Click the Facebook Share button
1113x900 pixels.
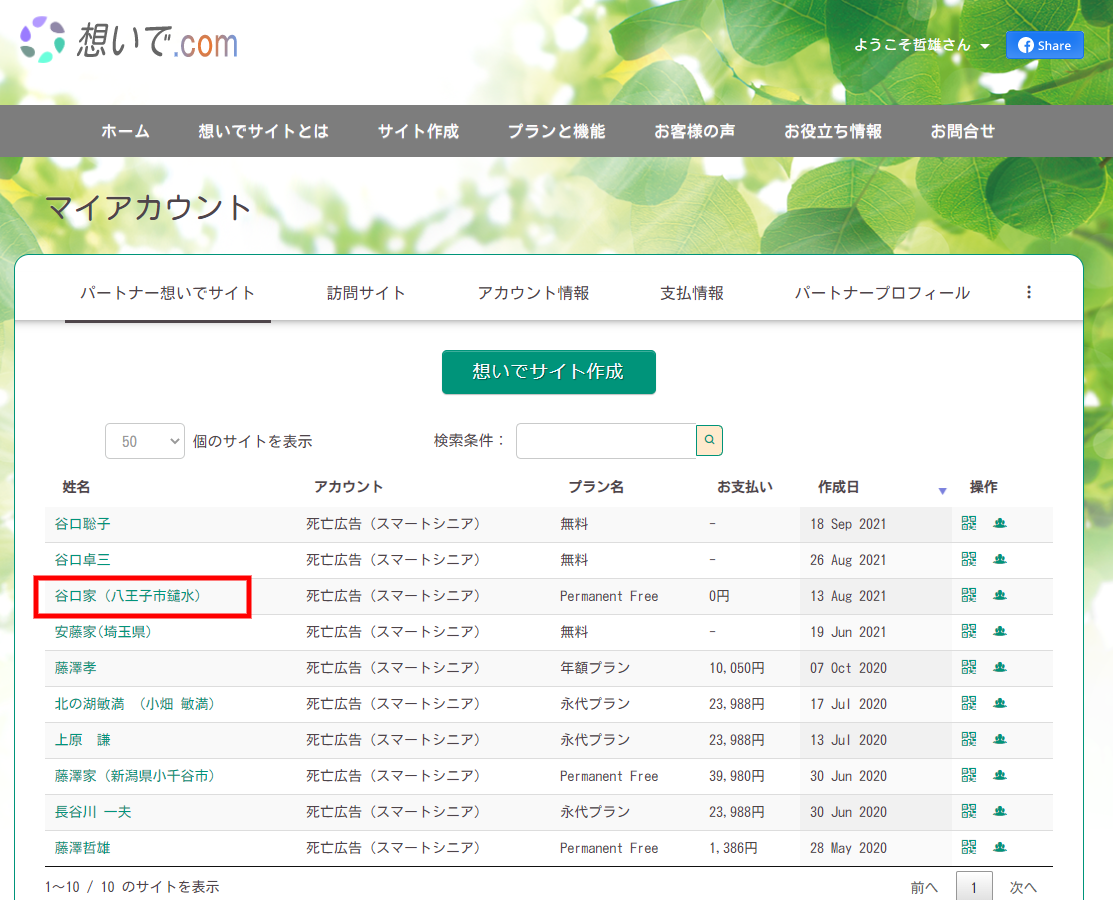[1044, 45]
